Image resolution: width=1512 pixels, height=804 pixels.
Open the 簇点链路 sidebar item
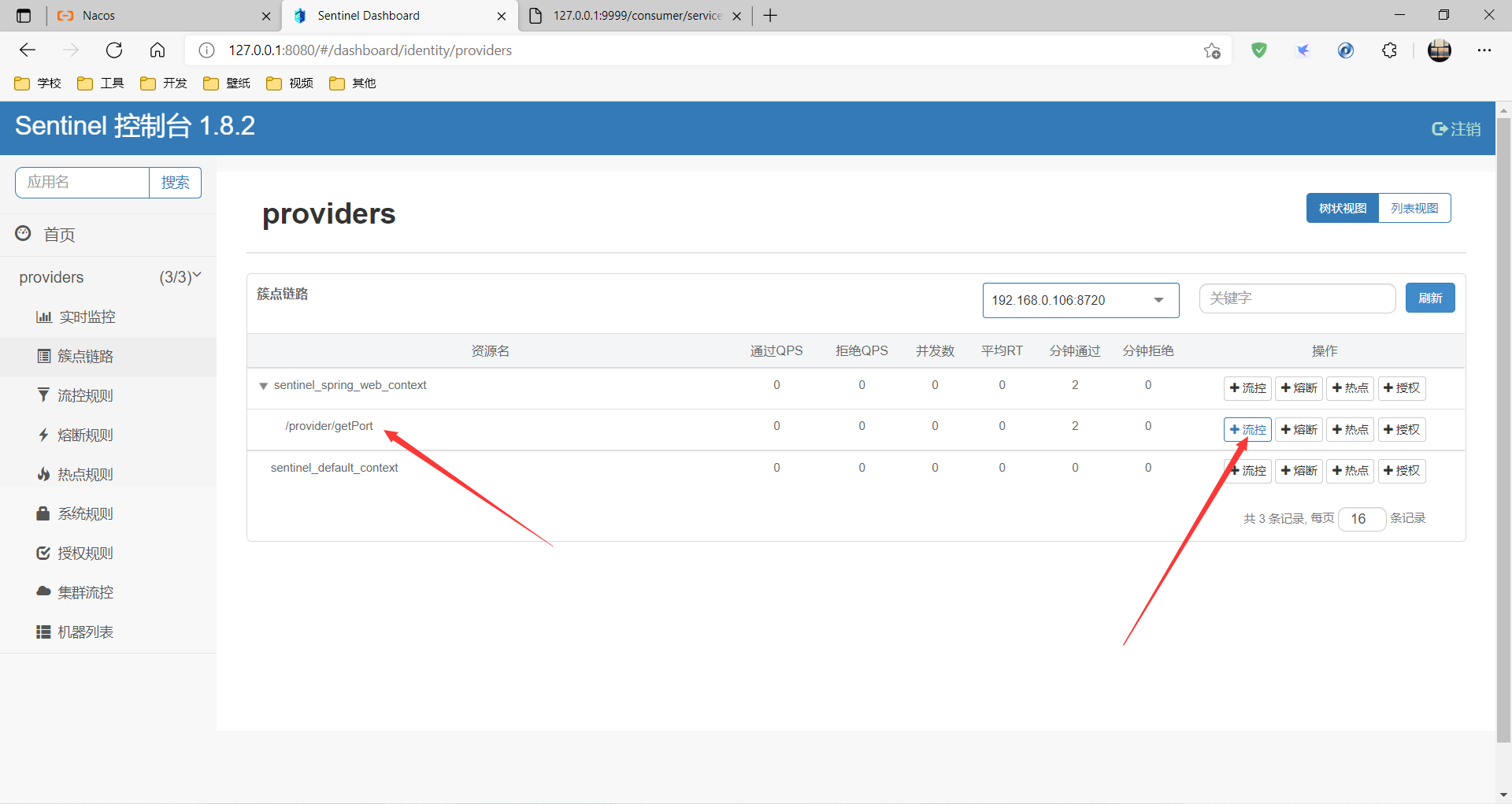(76, 356)
